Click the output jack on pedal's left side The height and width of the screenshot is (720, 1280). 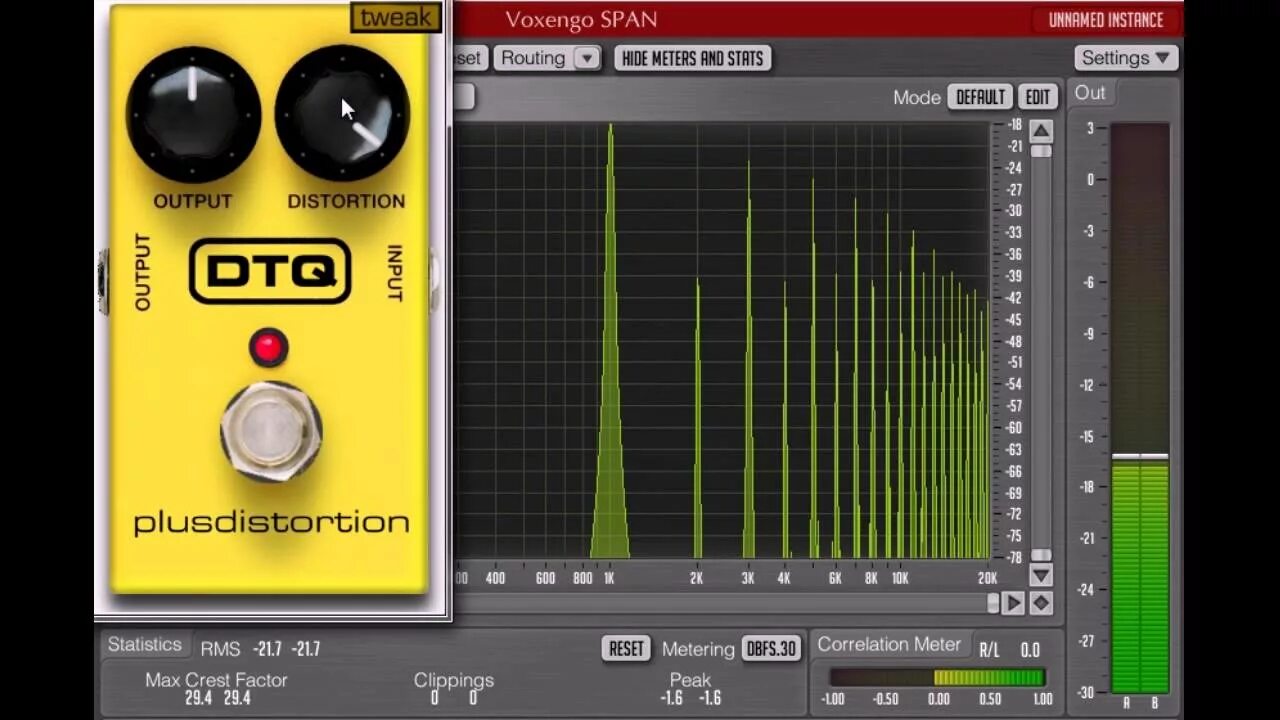coord(102,280)
